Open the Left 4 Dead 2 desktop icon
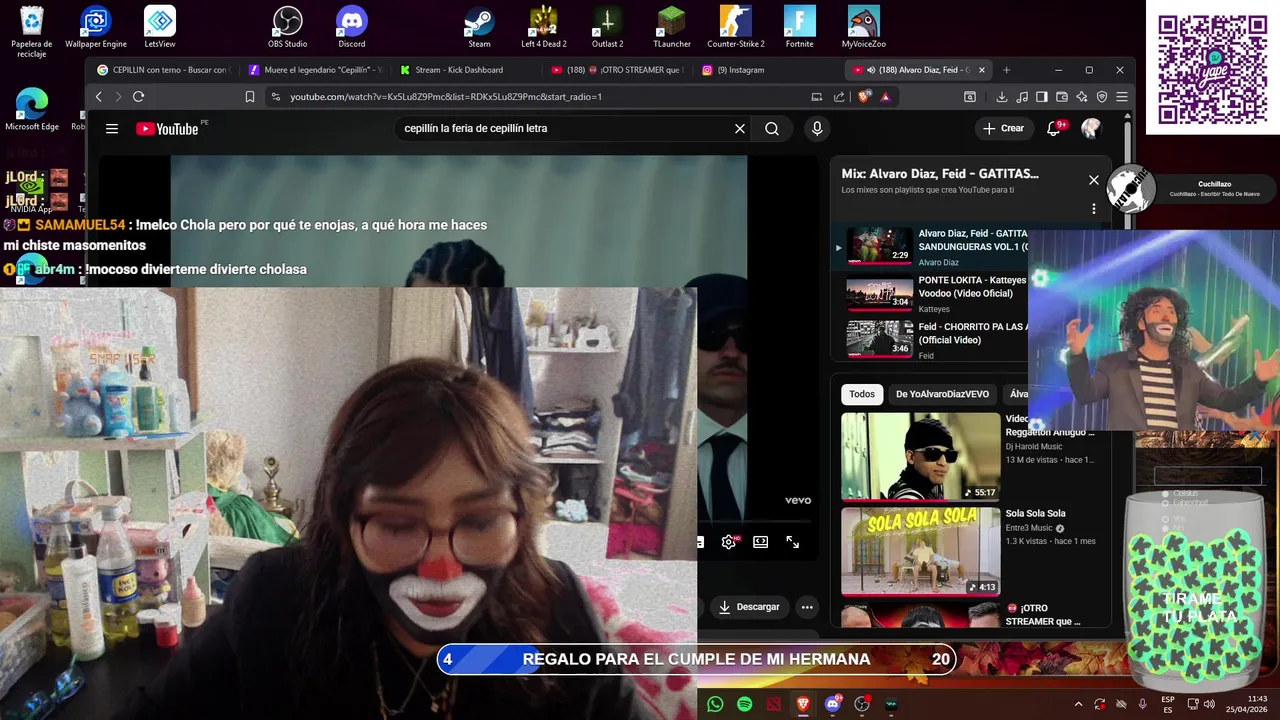The image size is (1280, 720). 544,27
